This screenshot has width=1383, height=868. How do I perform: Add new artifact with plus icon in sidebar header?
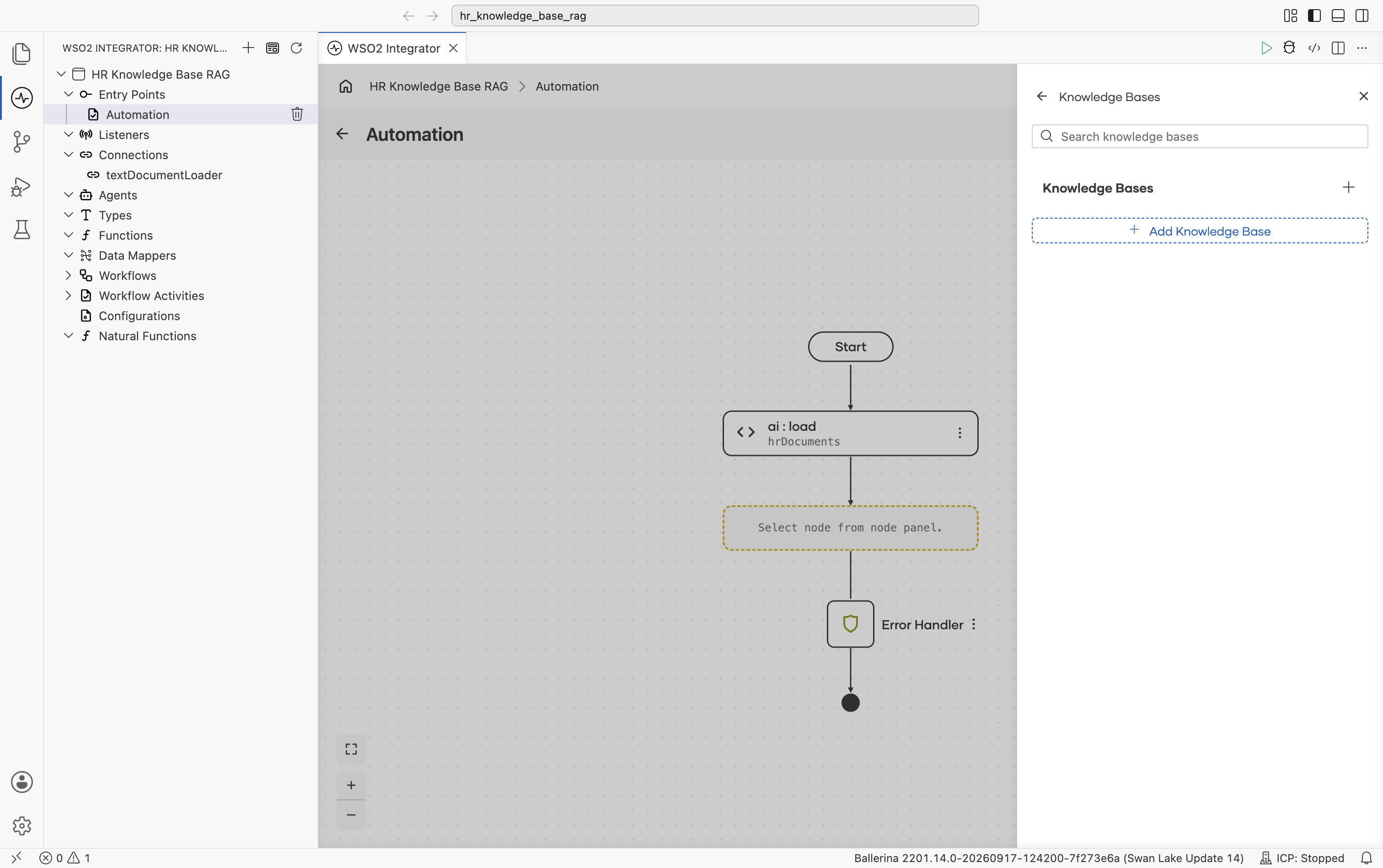[248, 48]
